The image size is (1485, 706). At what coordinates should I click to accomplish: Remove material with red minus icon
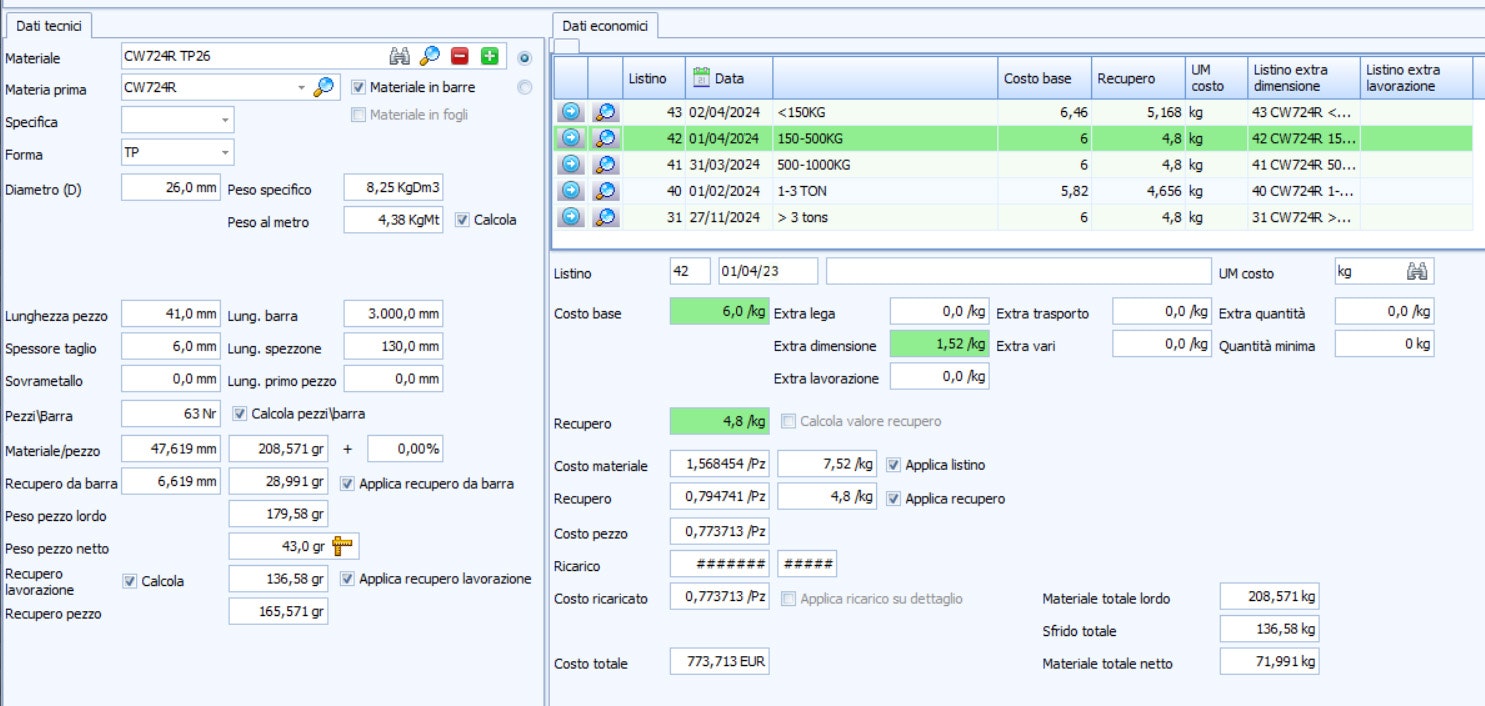pyautogui.click(x=460, y=56)
